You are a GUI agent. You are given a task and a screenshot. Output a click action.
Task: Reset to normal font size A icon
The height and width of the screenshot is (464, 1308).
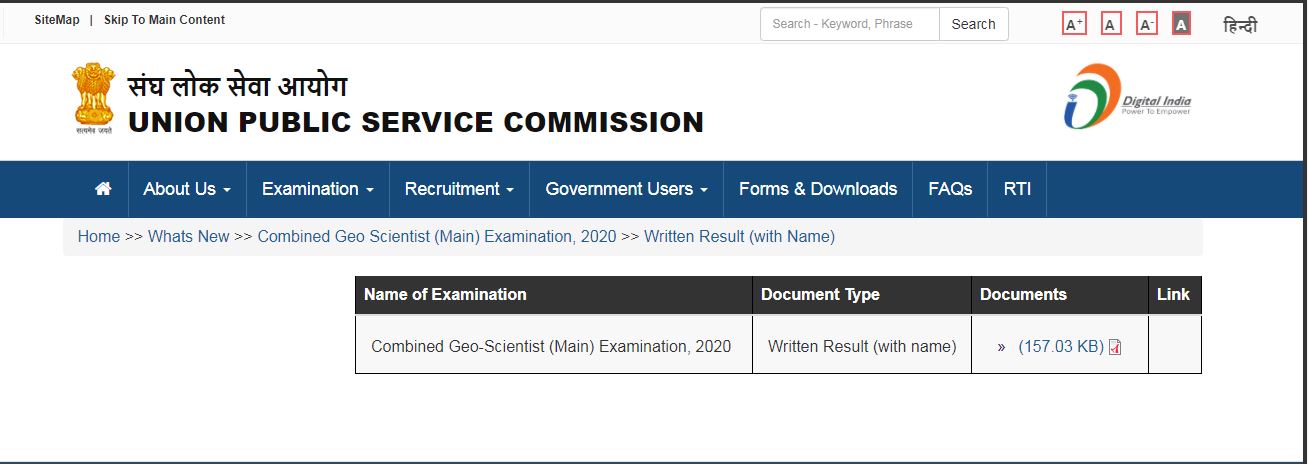(1111, 24)
